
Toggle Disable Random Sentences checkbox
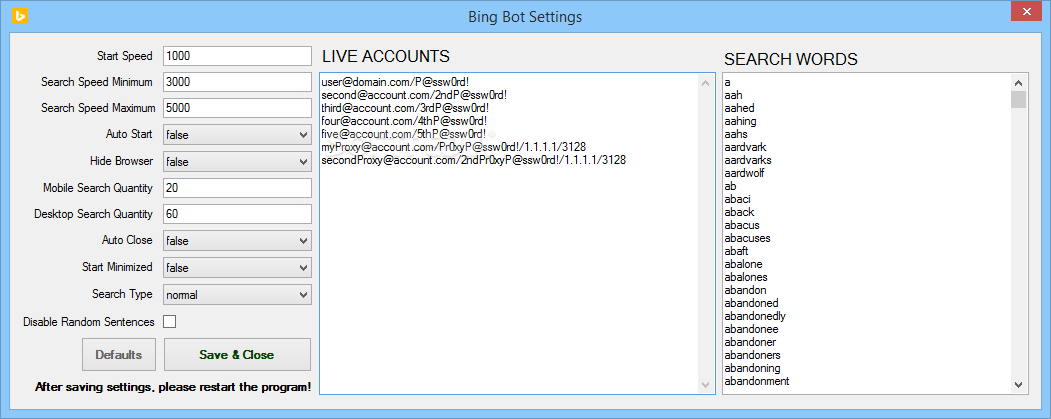170,322
